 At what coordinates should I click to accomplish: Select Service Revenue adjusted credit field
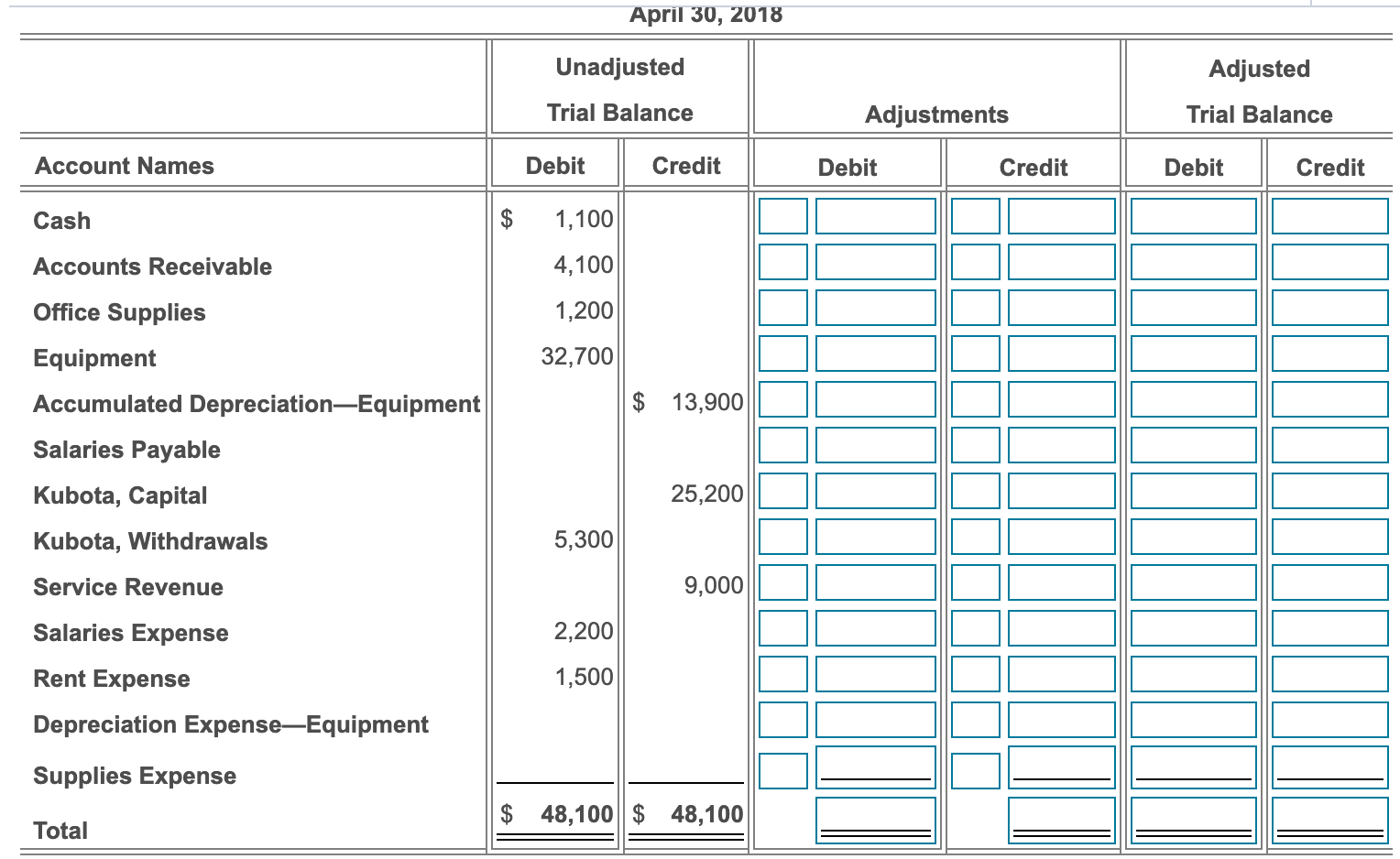coord(1330,582)
